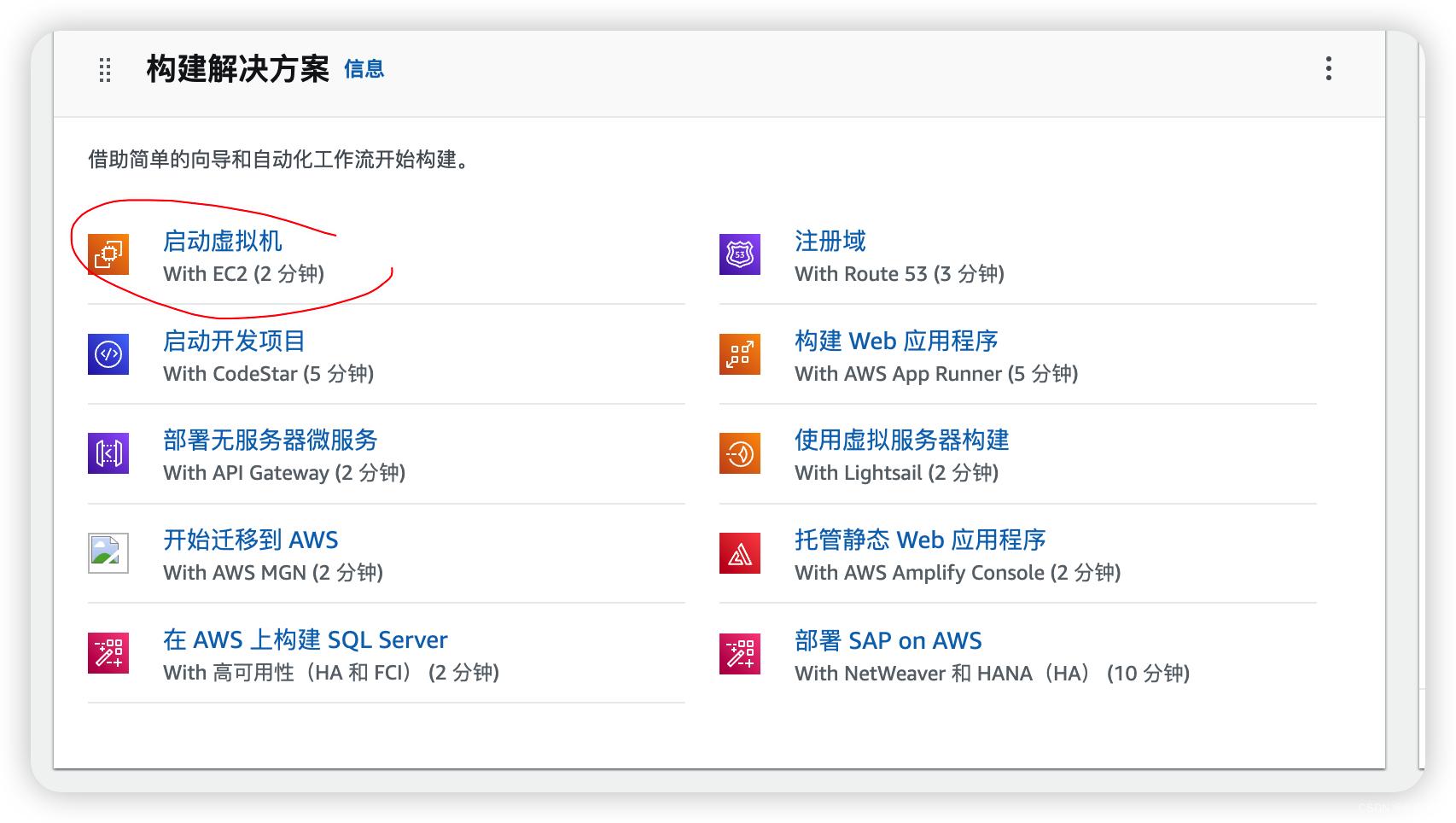Viewport: 1456px width, 823px height.
Task: Open the 启动虚拟机 link
Action: [x=223, y=241]
